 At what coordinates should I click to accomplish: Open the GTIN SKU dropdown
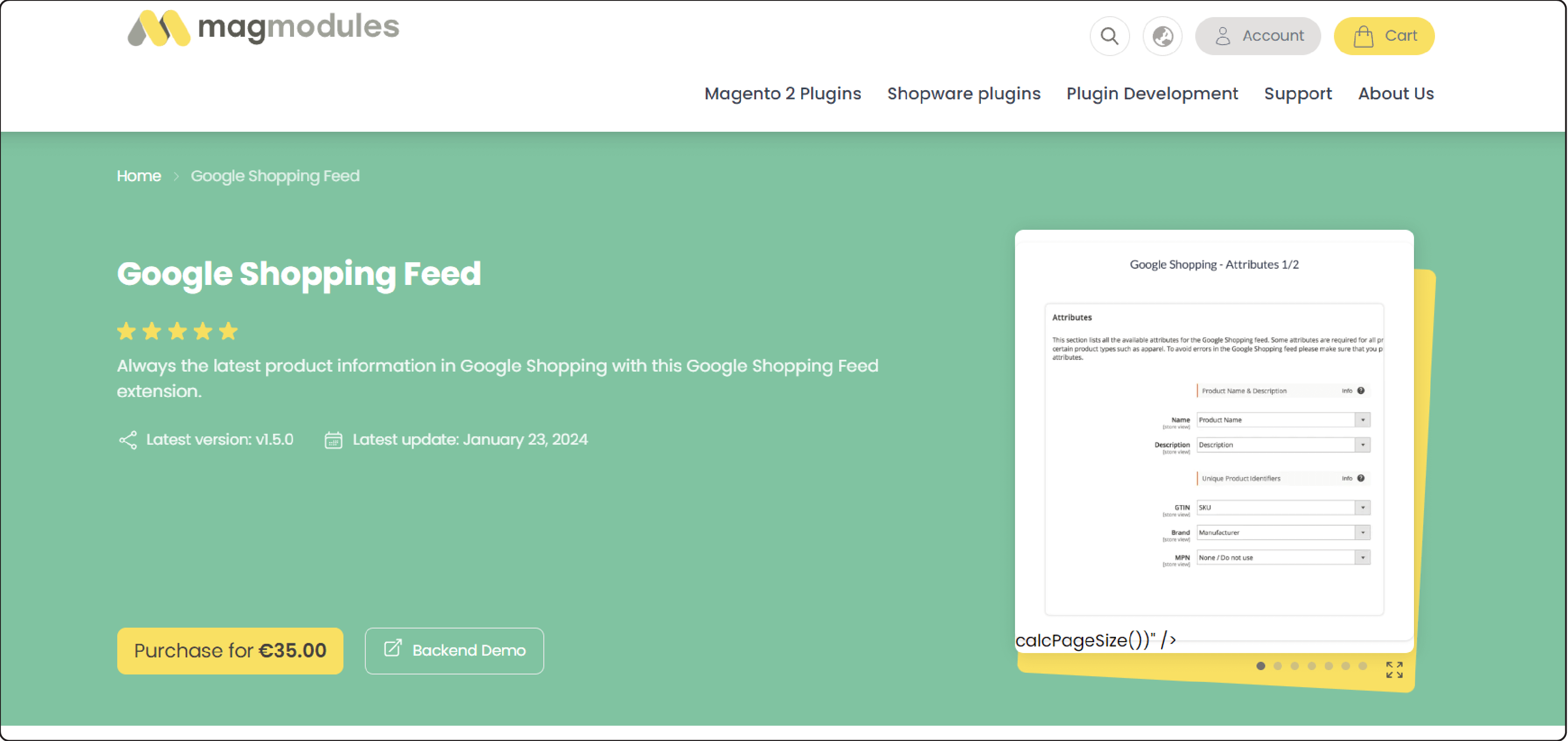click(x=1283, y=508)
